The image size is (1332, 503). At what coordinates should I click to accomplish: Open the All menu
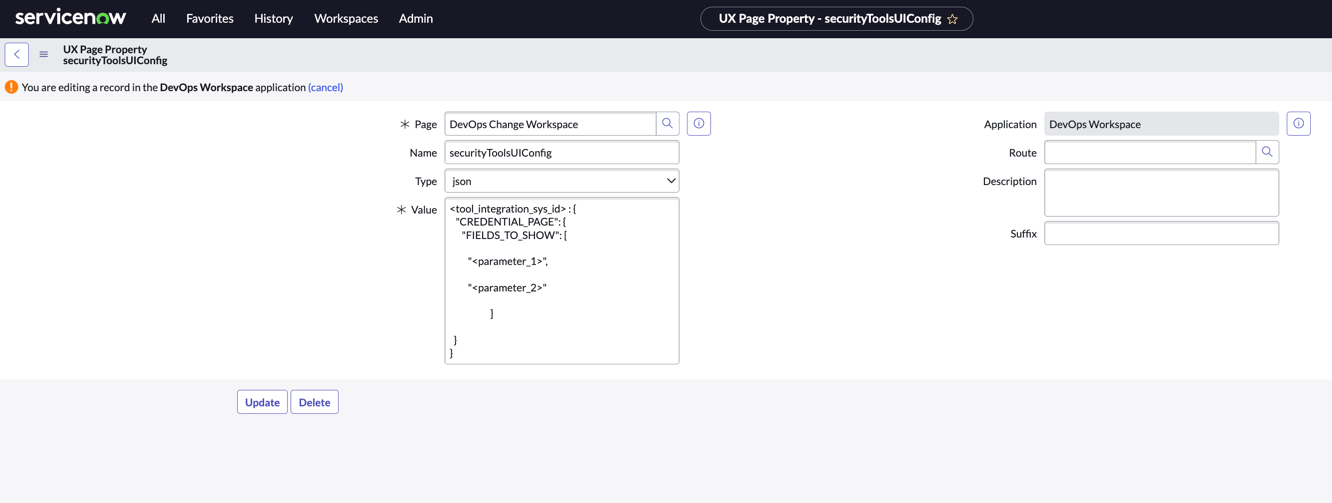point(158,18)
